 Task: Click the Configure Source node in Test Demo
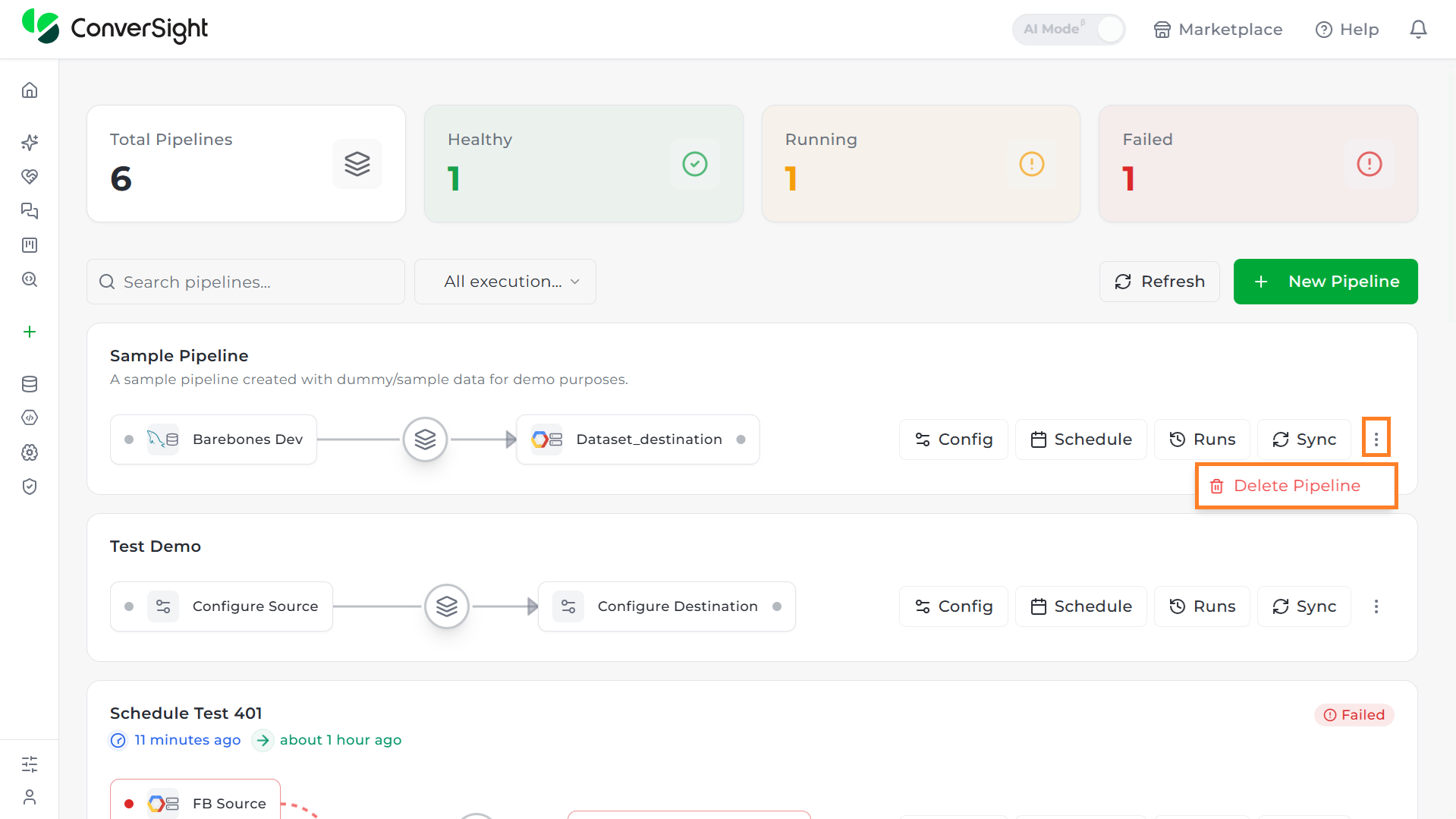[222, 606]
